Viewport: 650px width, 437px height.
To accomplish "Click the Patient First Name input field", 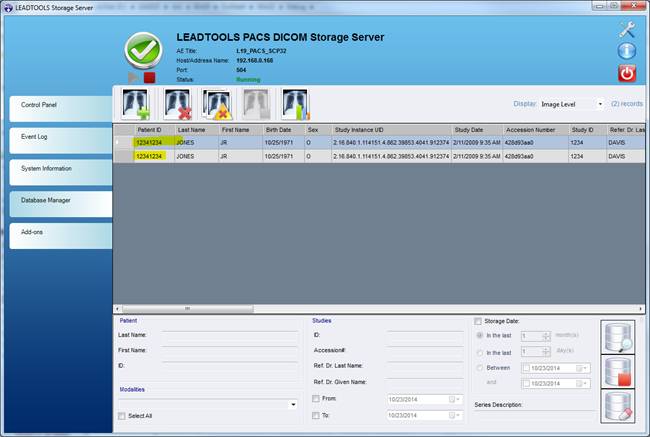I will (x=230, y=350).
